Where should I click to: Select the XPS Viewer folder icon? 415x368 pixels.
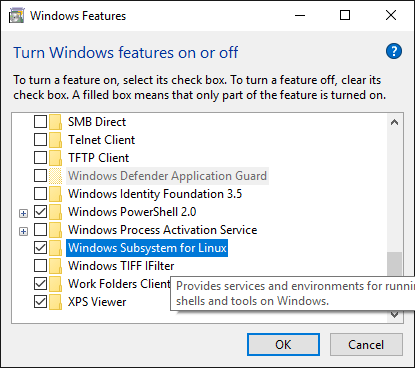click(x=55, y=302)
